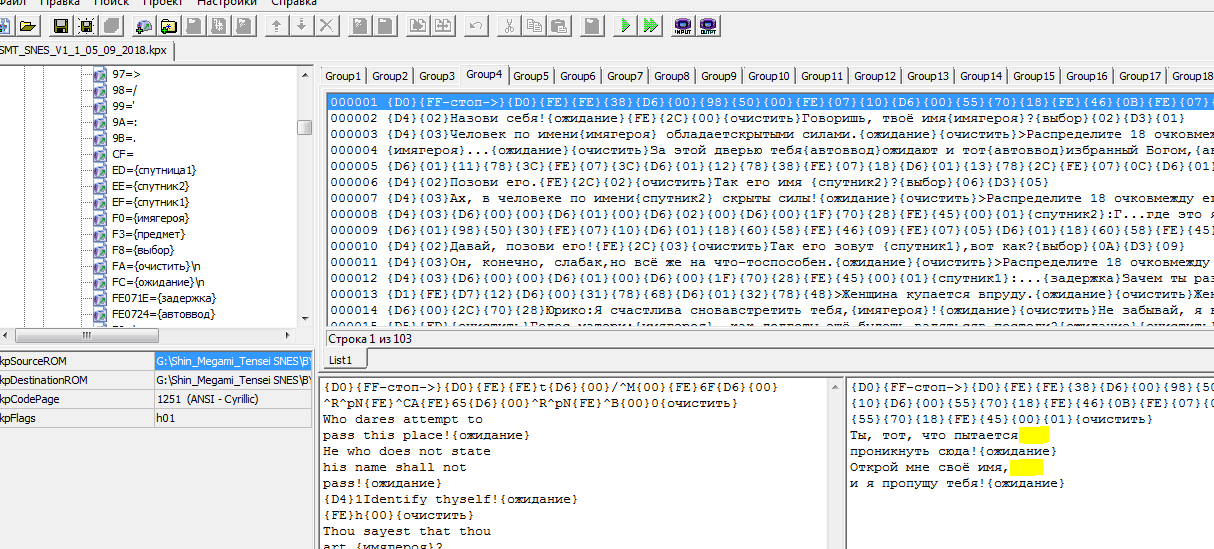Click the icon beside the CF= entry
Image resolution: width=1214 pixels, height=549 pixels.
tap(100, 154)
